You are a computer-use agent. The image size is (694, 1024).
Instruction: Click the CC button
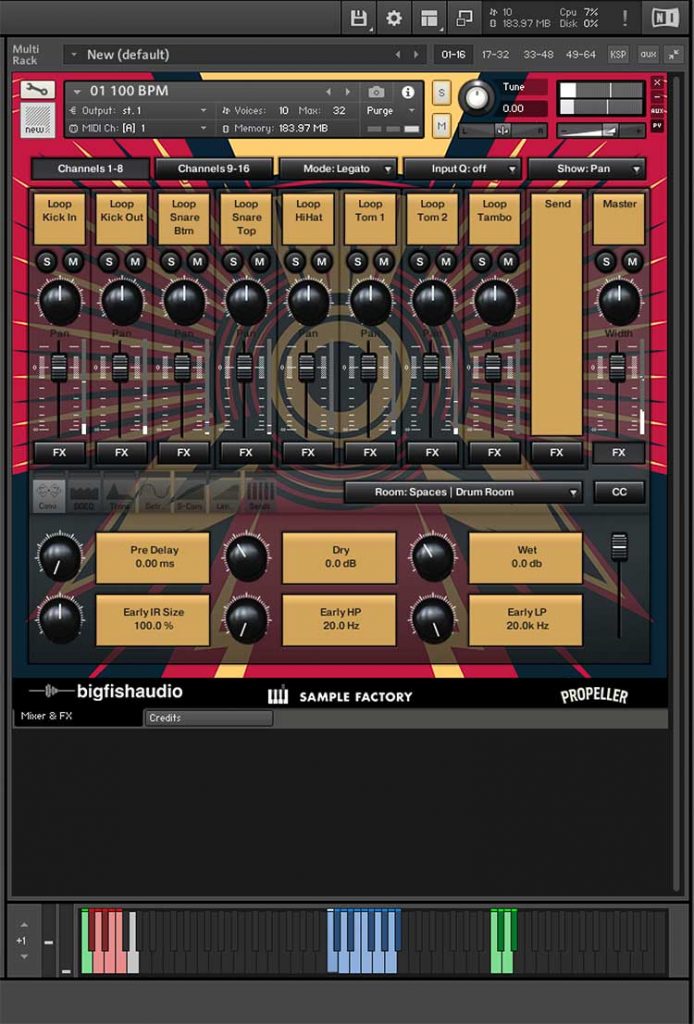point(619,492)
